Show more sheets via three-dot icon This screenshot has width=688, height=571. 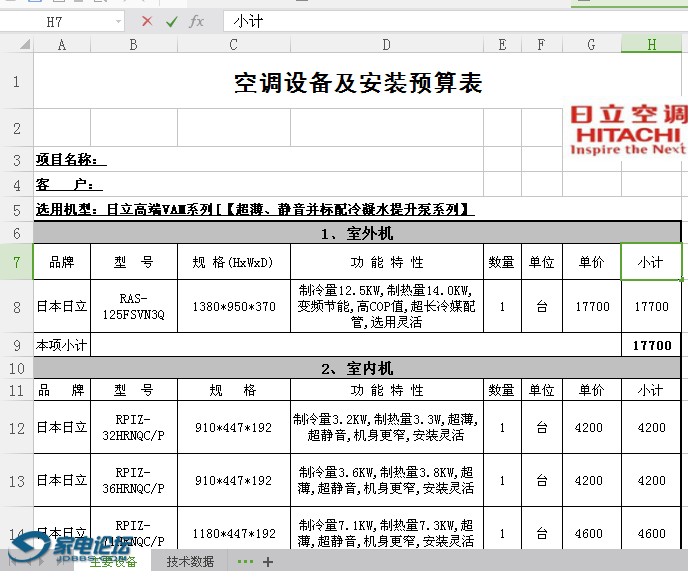coord(245,562)
